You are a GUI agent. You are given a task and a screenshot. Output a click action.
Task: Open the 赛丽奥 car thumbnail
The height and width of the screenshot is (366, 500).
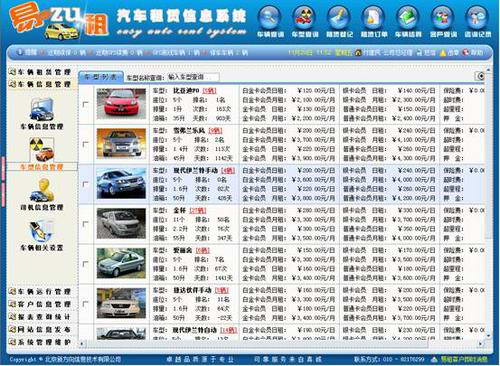(x=121, y=263)
